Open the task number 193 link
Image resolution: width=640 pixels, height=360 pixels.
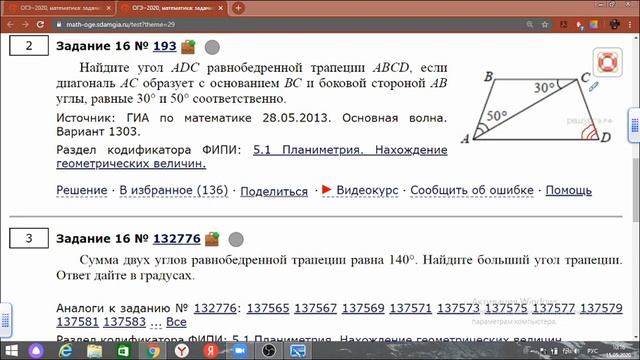(x=164, y=46)
